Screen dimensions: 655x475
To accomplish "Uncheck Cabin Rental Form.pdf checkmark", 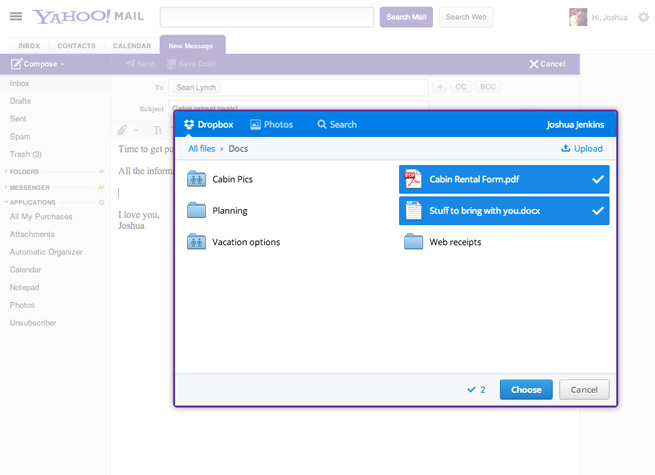I will 598,179.
